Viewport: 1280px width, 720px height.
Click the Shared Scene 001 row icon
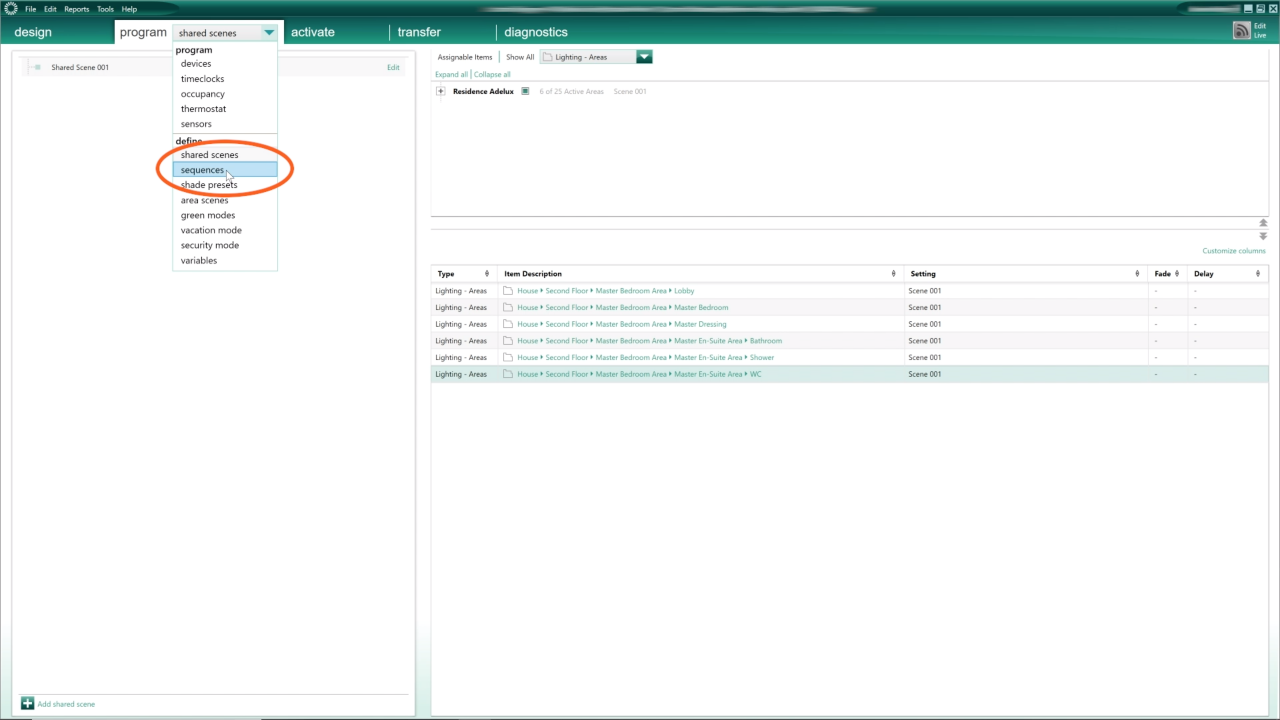pyautogui.click(x=35, y=68)
